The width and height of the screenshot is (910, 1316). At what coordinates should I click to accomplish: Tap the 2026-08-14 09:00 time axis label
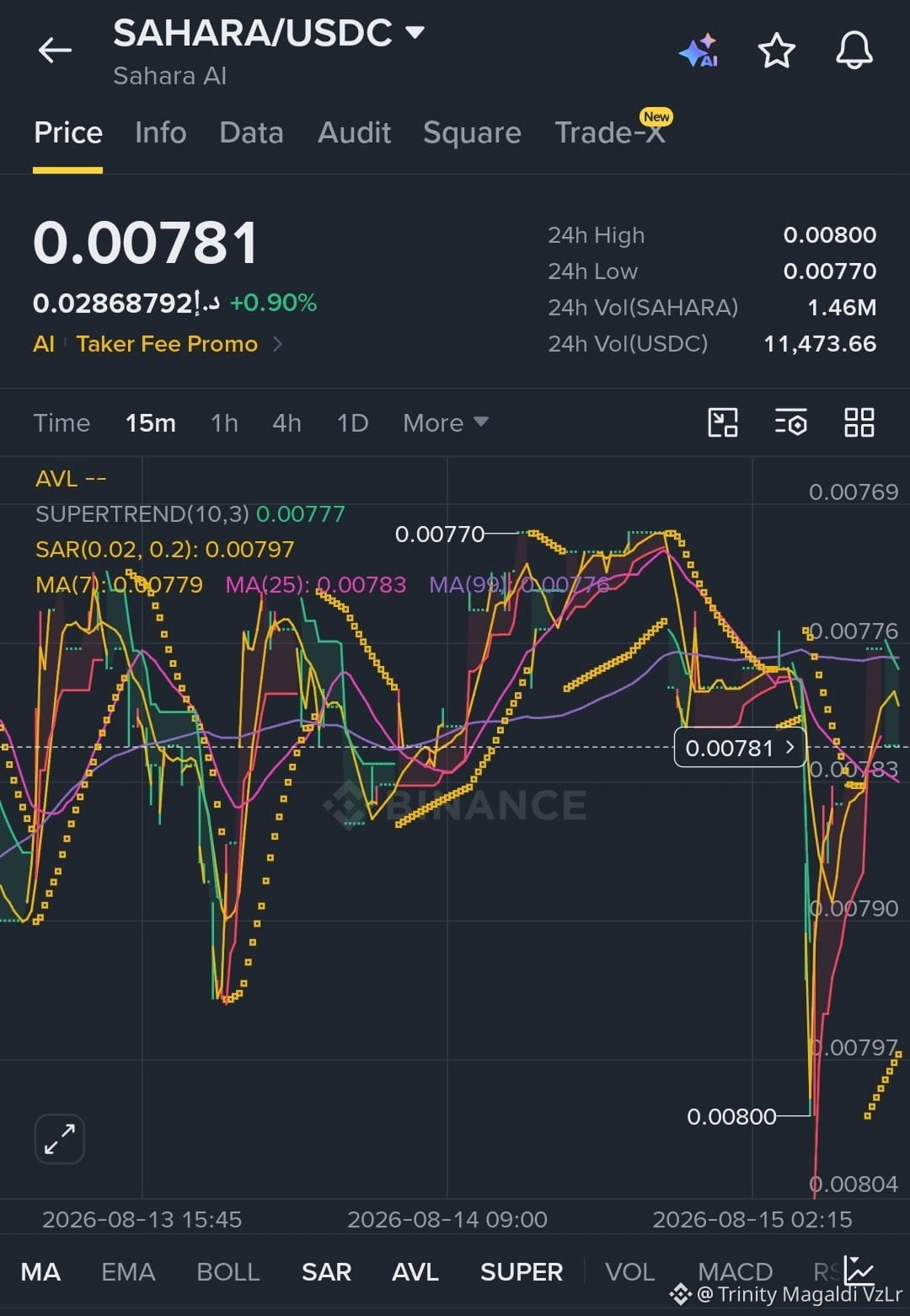[447, 1219]
